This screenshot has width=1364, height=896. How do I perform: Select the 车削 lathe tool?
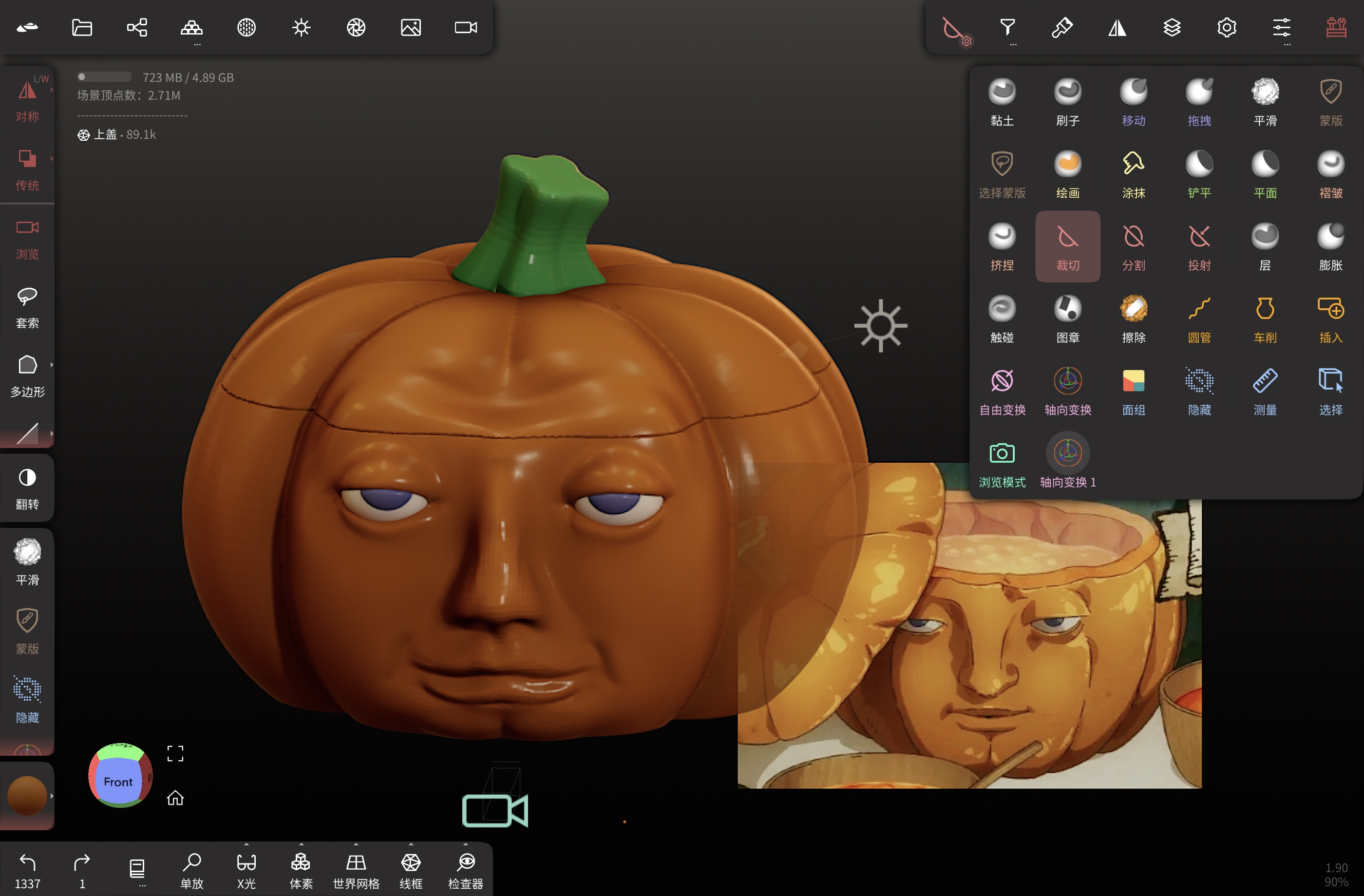coord(1264,319)
